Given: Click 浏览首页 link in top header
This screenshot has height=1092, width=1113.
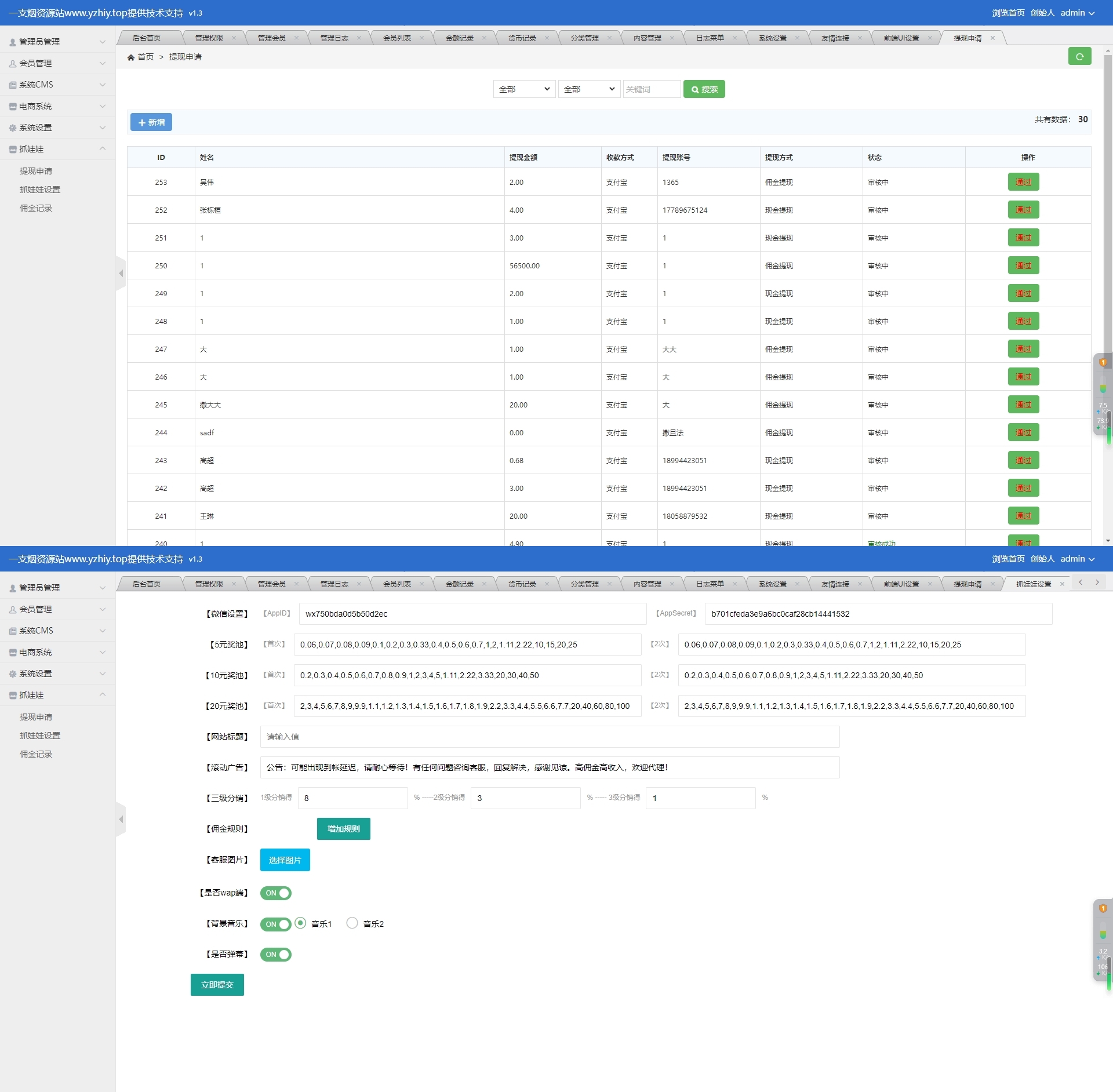Looking at the screenshot, I should tap(1008, 13).
